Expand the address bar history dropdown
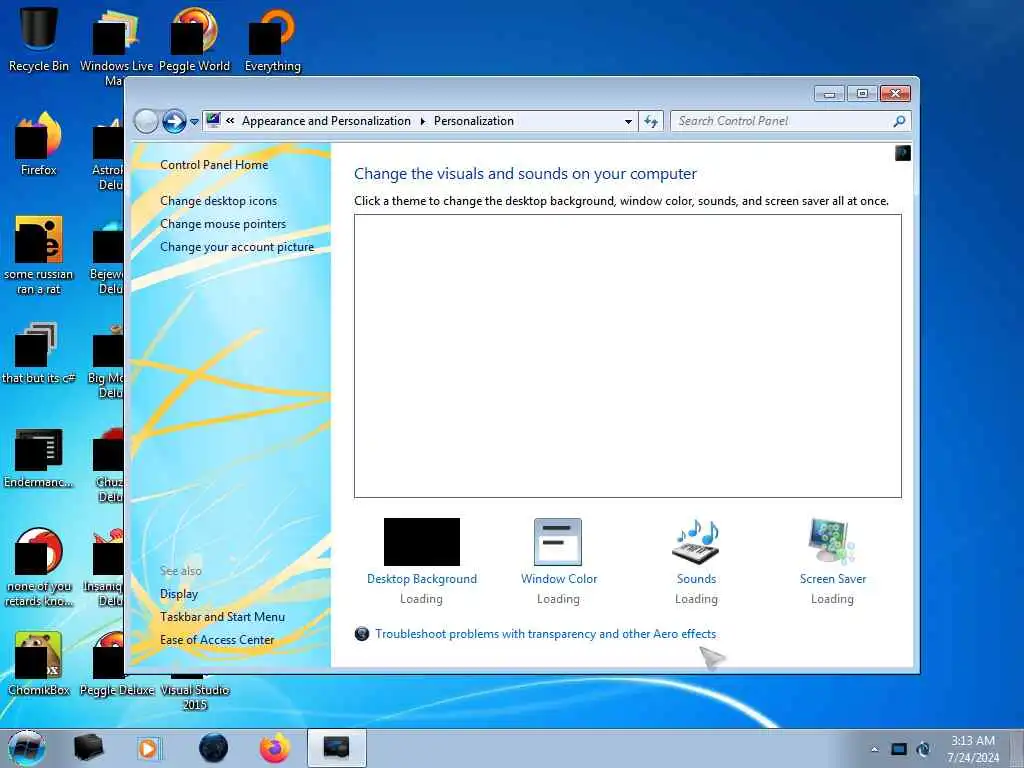The image size is (1024, 768). (x=628, y=121)
